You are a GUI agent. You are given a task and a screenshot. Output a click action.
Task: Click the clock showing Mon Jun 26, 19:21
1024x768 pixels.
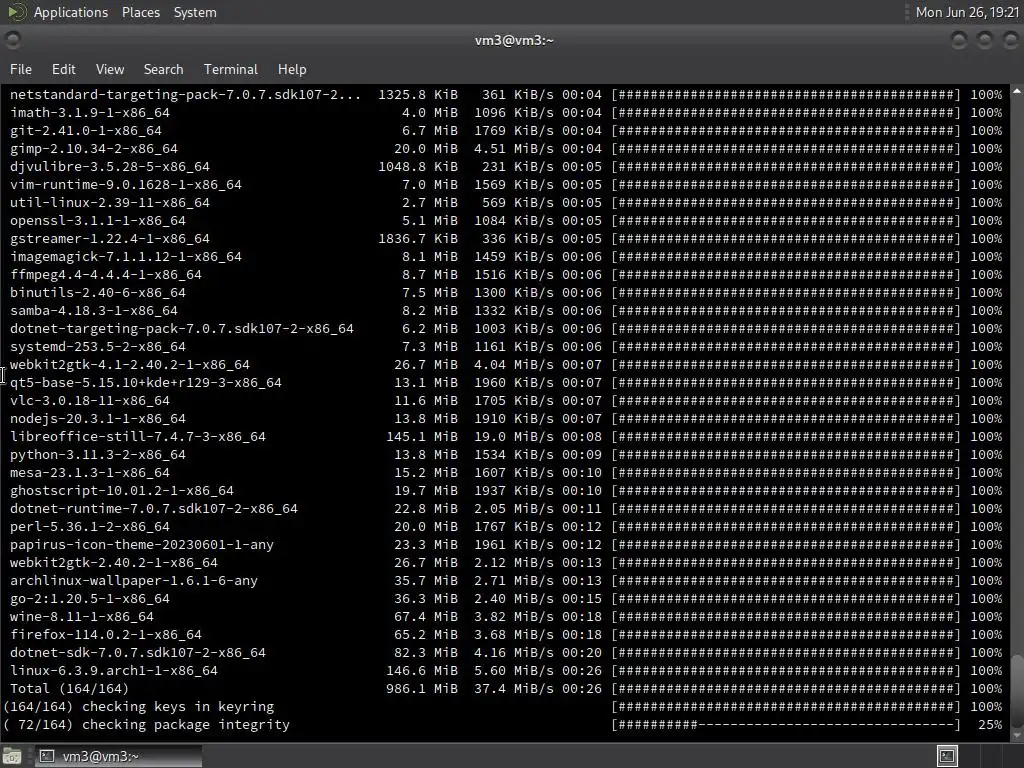click(967, 12)
